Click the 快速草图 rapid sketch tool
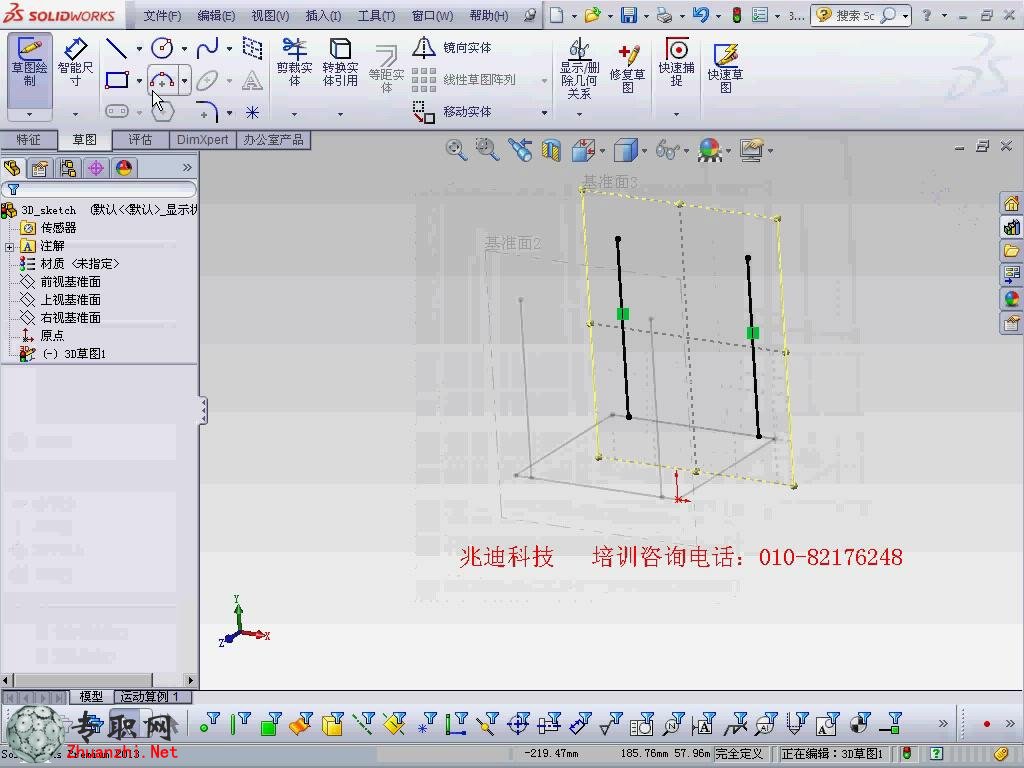This screenshot has width=1024, height=768. [x=726, y=68]
